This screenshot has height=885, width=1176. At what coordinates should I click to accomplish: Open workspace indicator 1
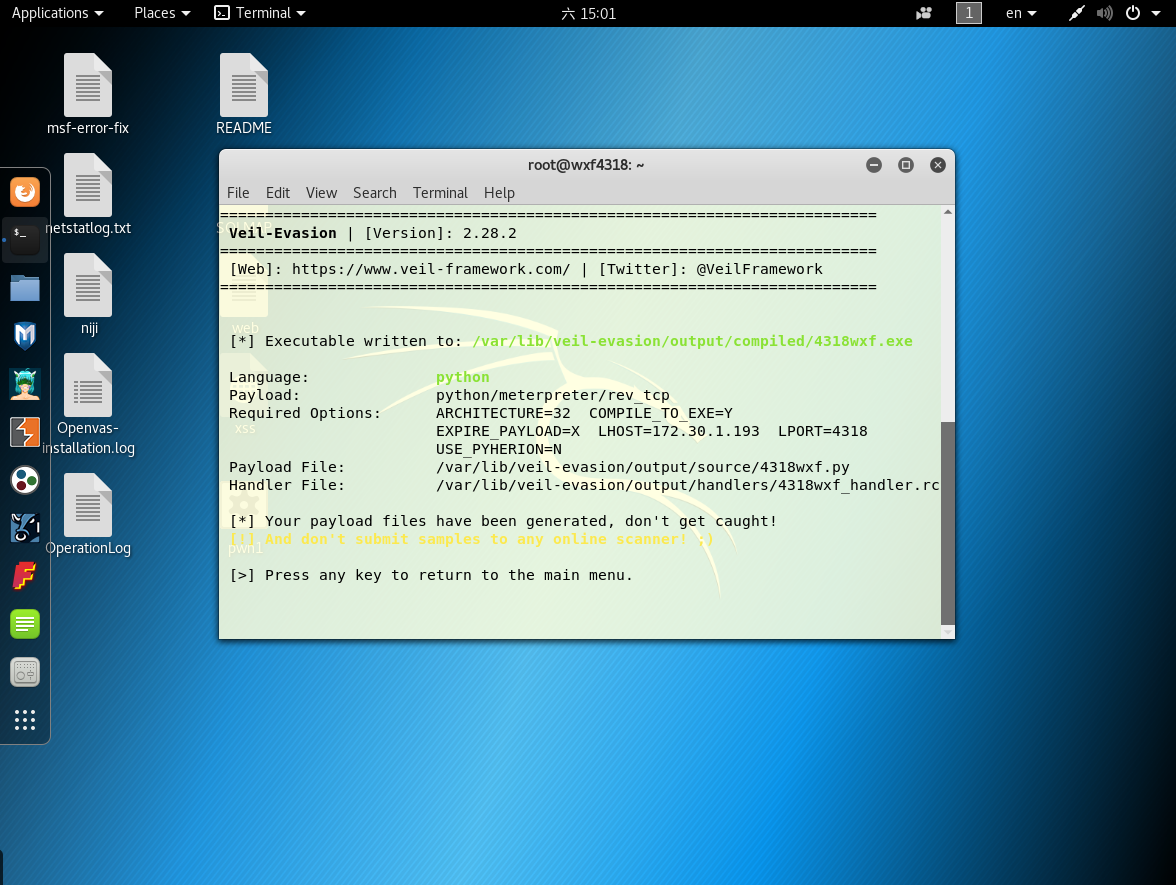[x=968, y=13]
